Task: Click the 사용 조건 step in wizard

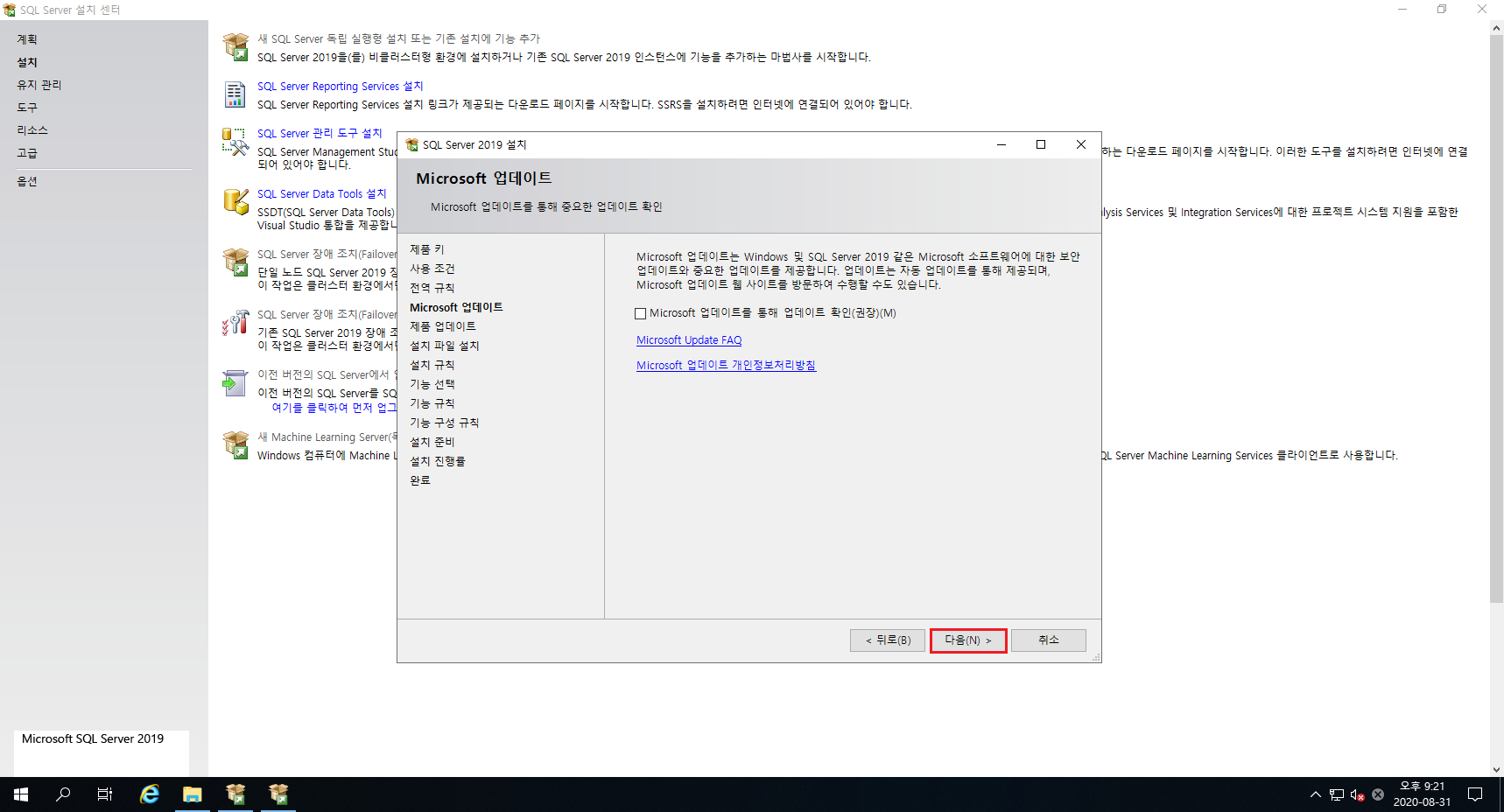Action: click(432, 269)
